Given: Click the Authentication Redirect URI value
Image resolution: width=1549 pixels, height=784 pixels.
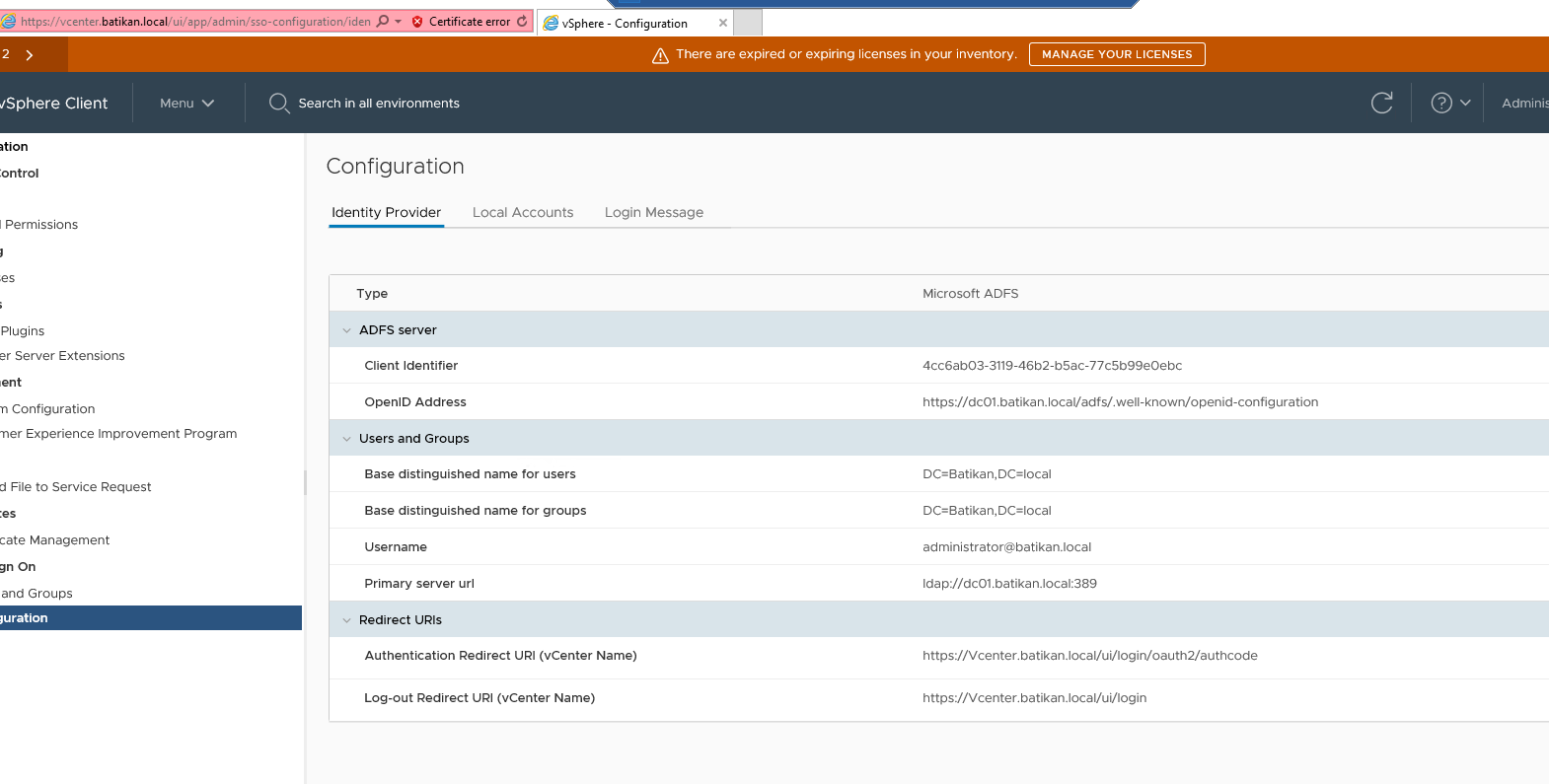Looking at the screenshot, I should click(1090, 656).
